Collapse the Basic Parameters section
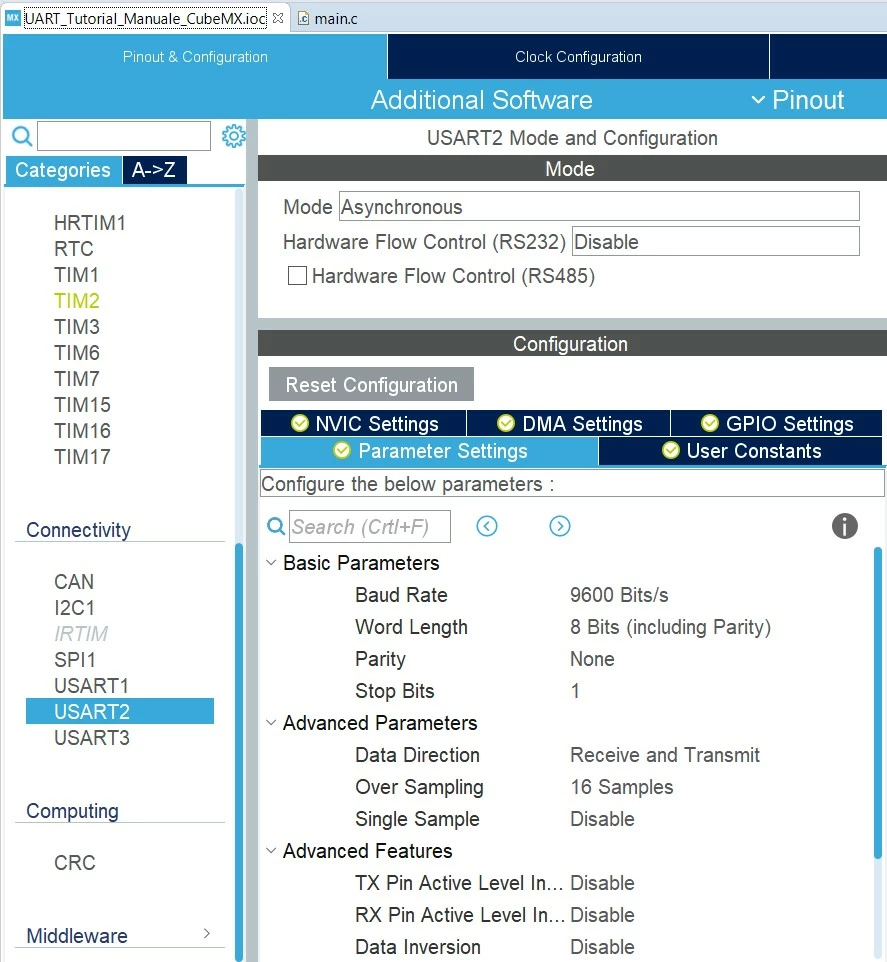Screen dimensions: 887x962 coord(271,562)
